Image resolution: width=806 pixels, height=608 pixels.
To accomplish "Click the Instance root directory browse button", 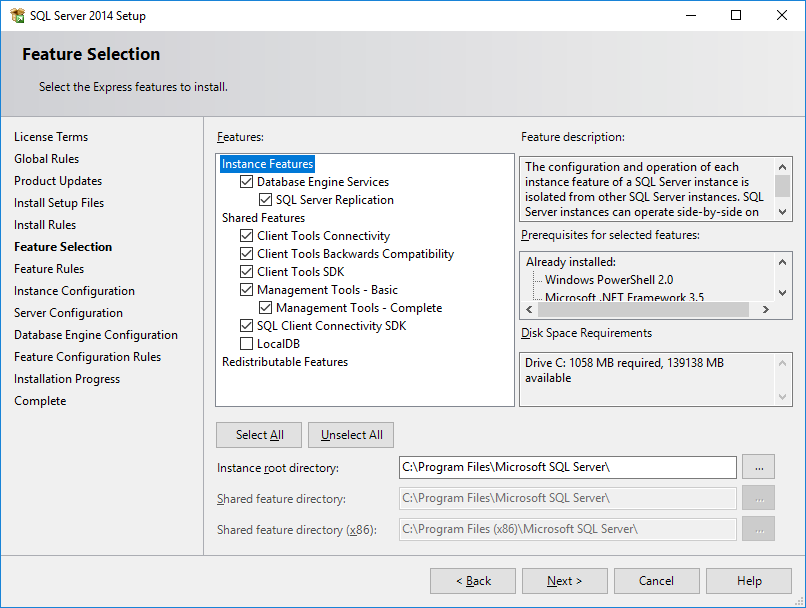I will (759, 467).
